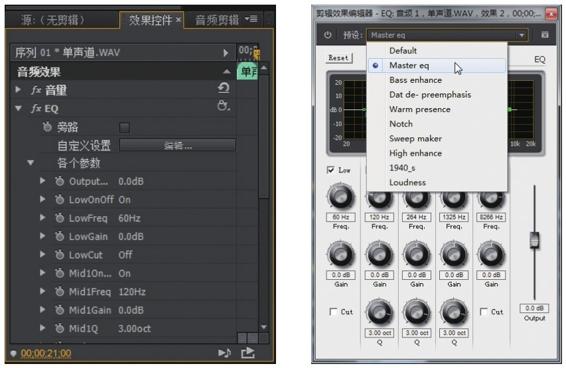Expand the Mid1Gain parameter row
566x368 pixels.
[x=43, y=309]
